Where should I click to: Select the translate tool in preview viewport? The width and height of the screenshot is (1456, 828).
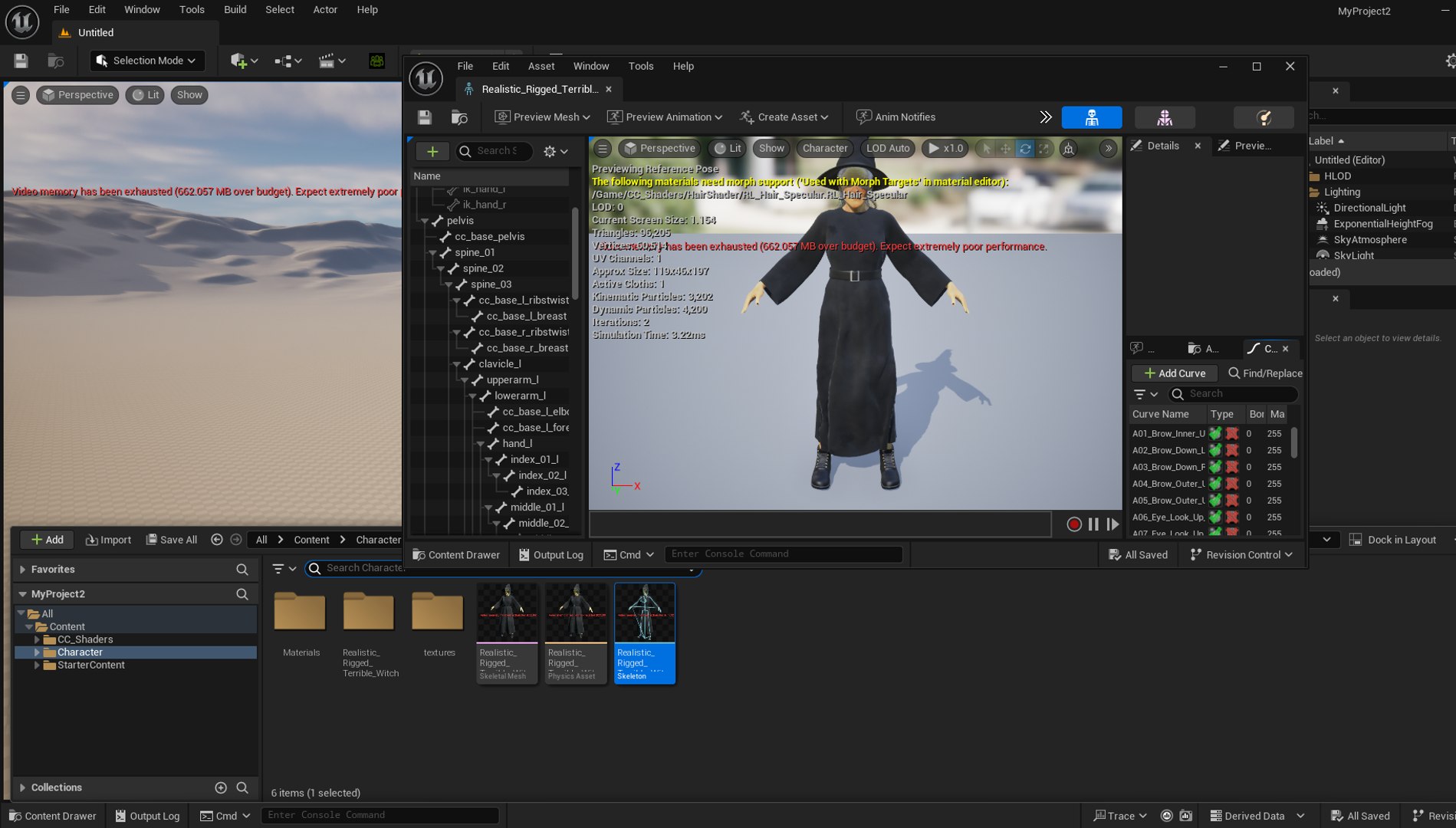coord(1005,149)
